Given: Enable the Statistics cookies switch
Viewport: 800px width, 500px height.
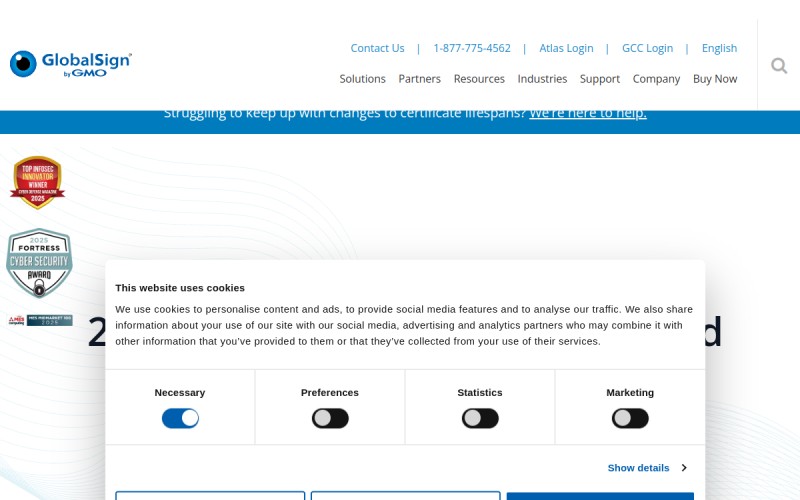Looking at the screenshot, I should point(480,418).
